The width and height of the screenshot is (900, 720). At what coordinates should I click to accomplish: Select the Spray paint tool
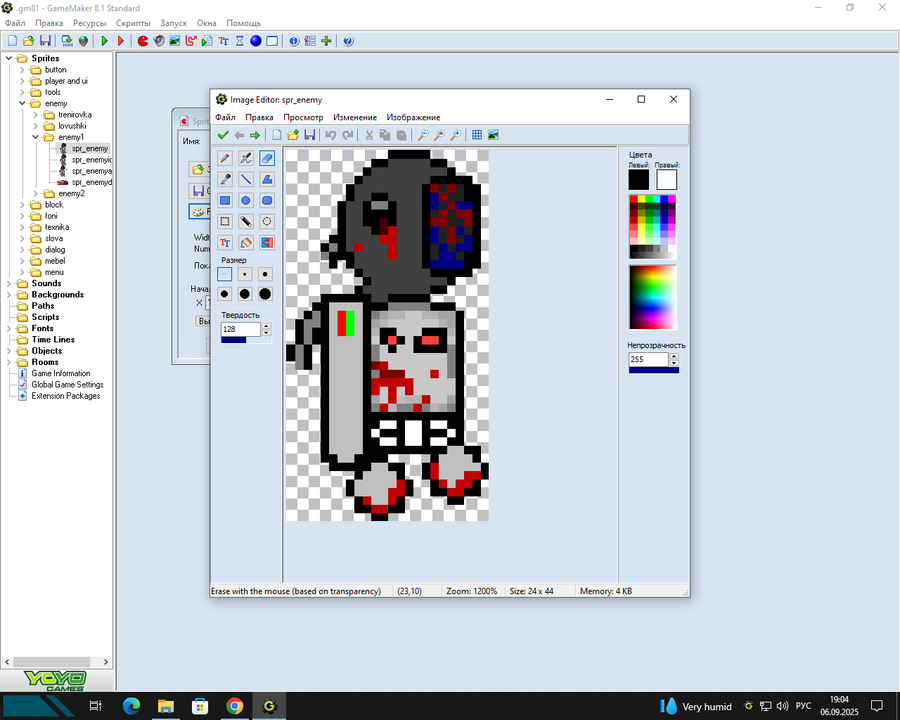pyautogui.click(x=246, y=158)
